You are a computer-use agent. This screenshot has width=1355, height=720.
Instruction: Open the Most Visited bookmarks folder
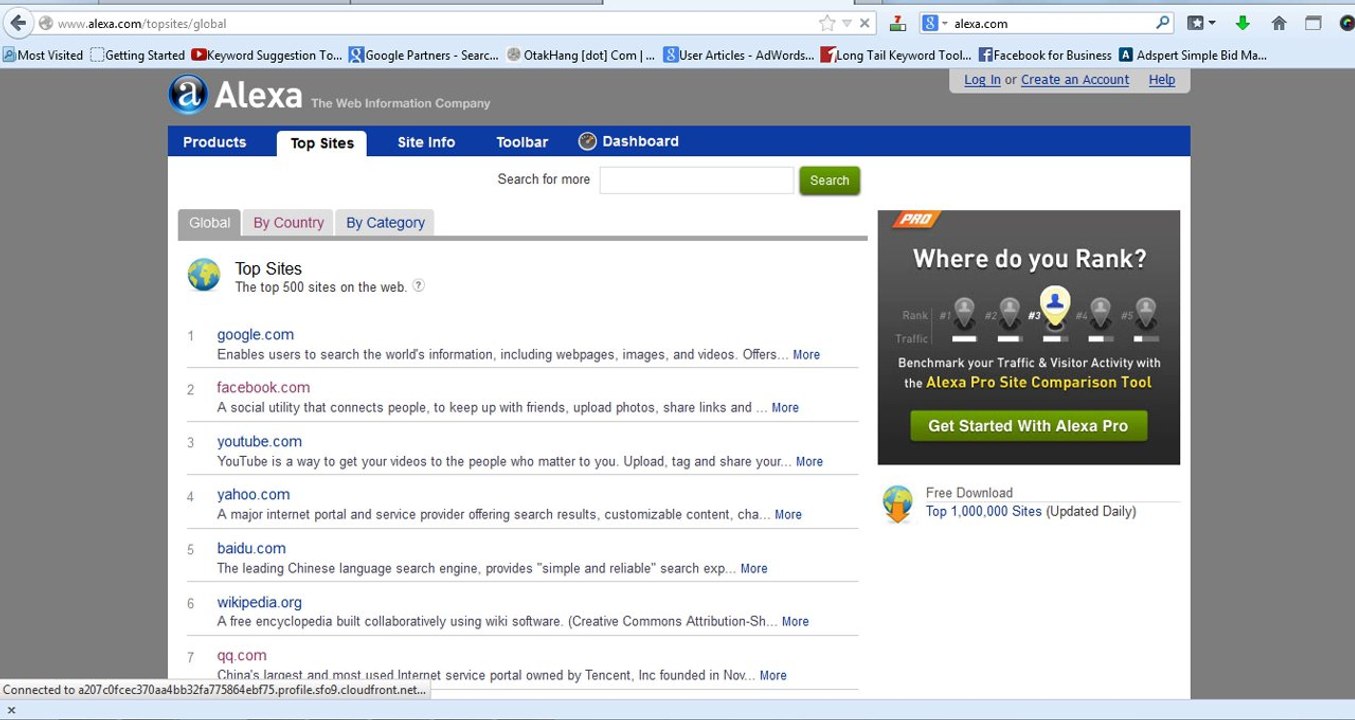coord(43,55)
